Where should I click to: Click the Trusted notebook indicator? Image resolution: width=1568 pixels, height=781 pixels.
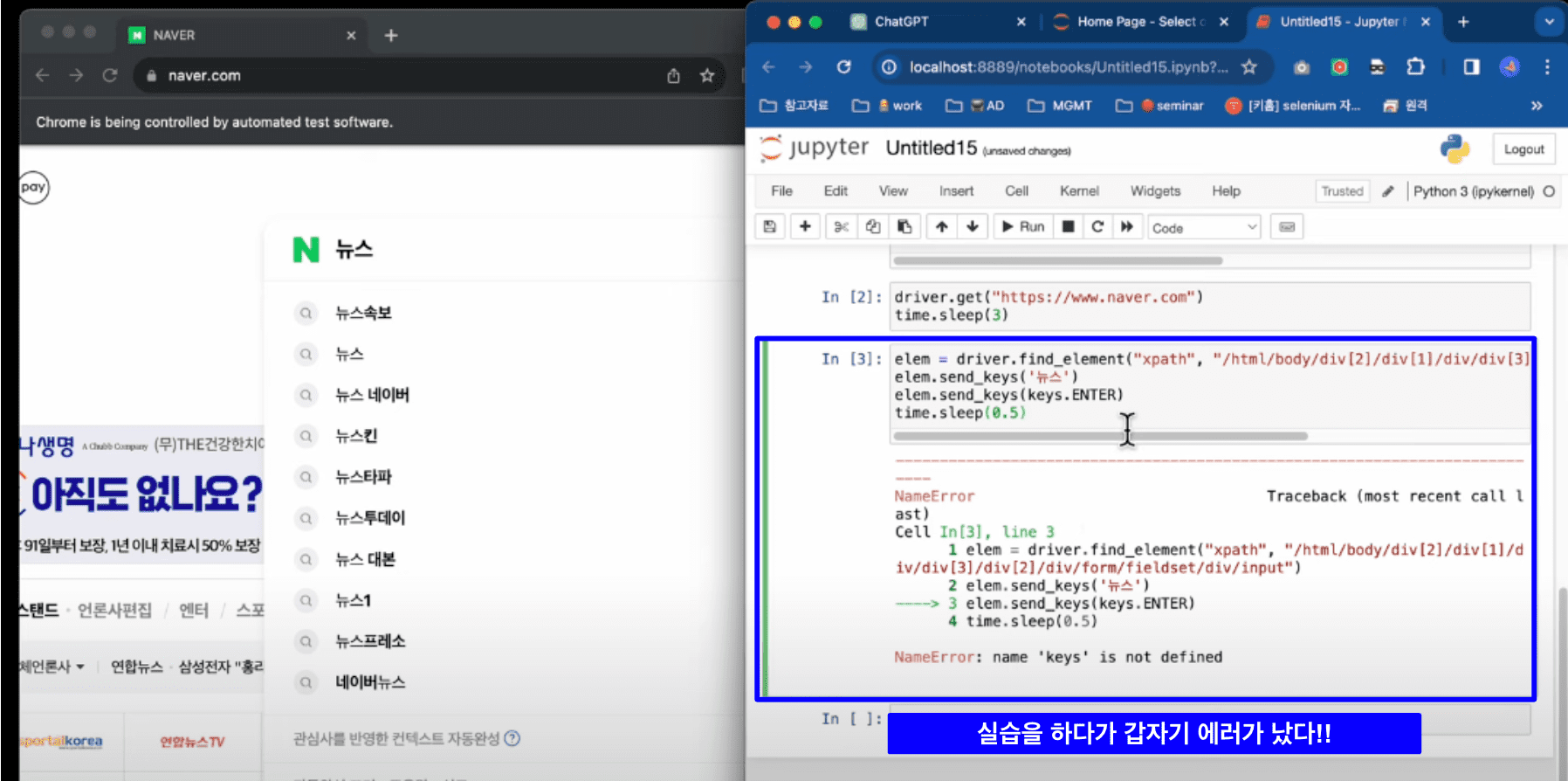(1342, 191)
